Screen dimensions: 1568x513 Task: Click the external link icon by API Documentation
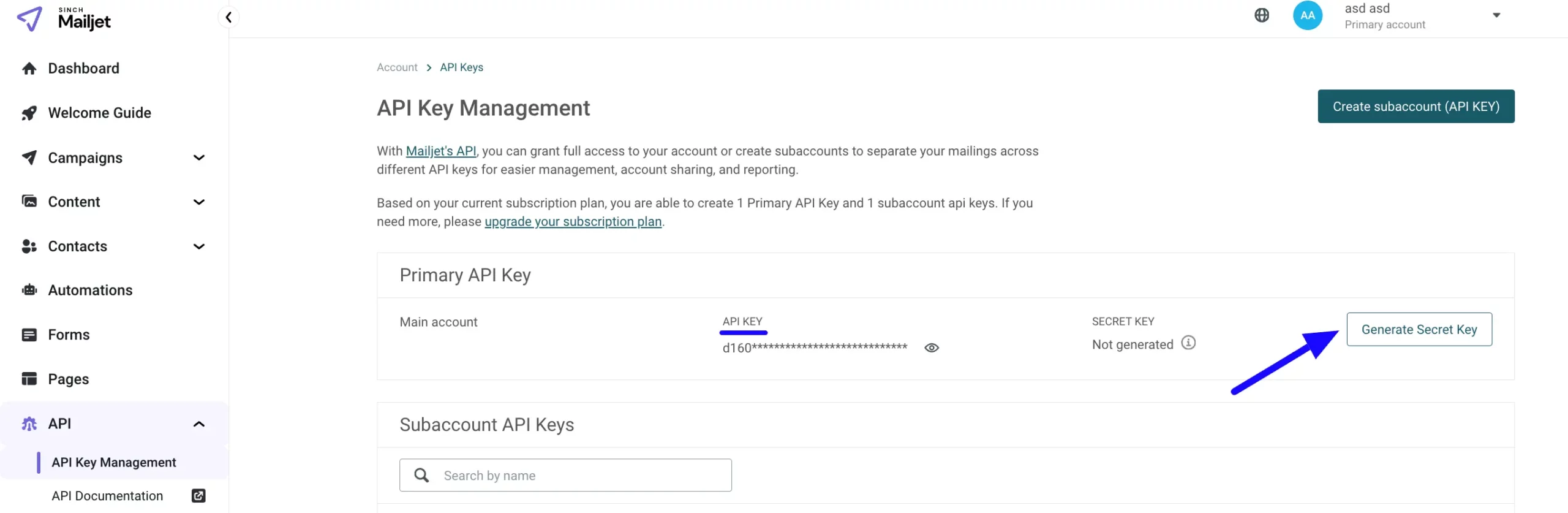[x=198, y=496]
